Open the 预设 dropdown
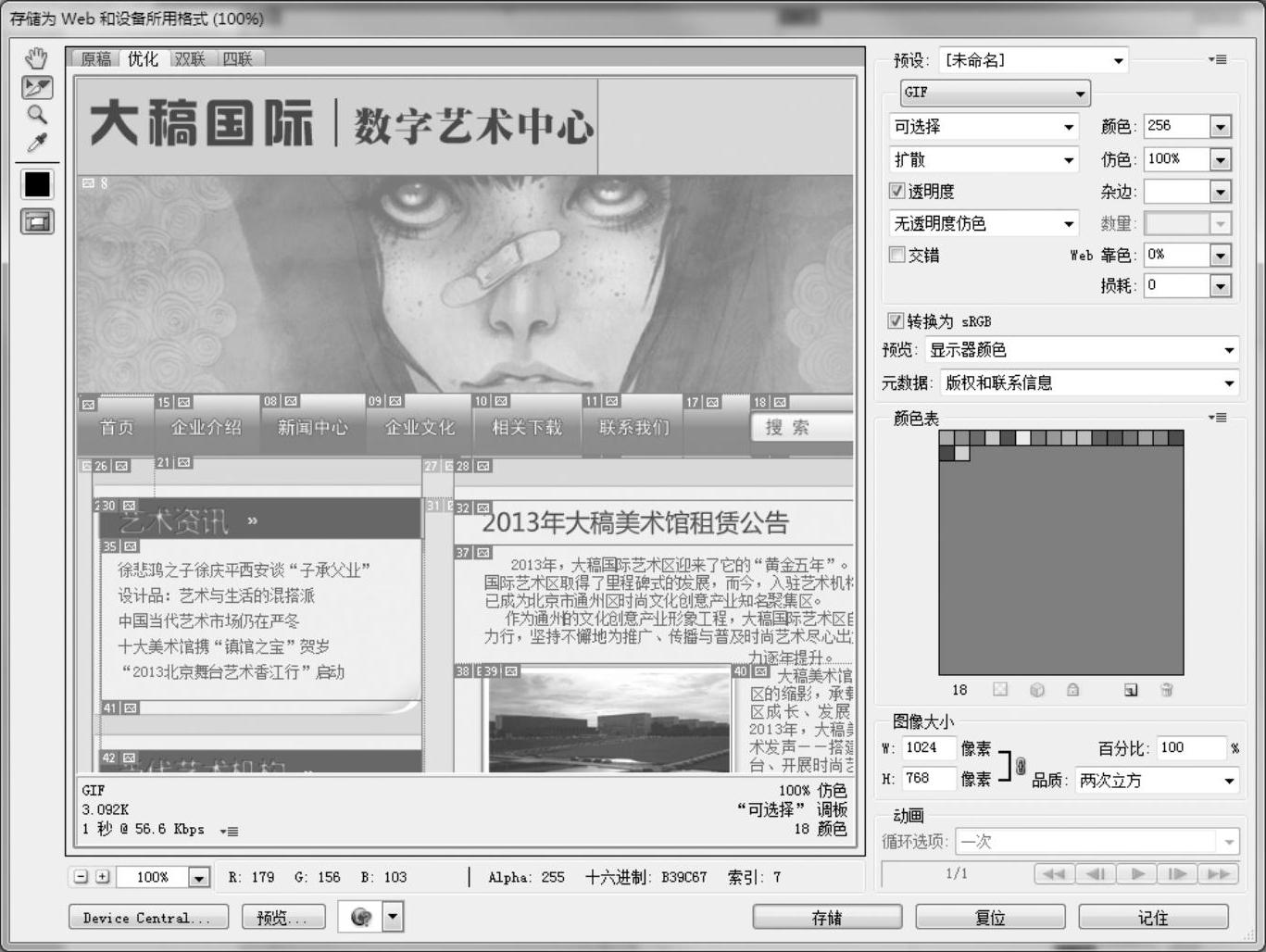1266x952 pixels. pyautogui.click(x=1034, y=60)
